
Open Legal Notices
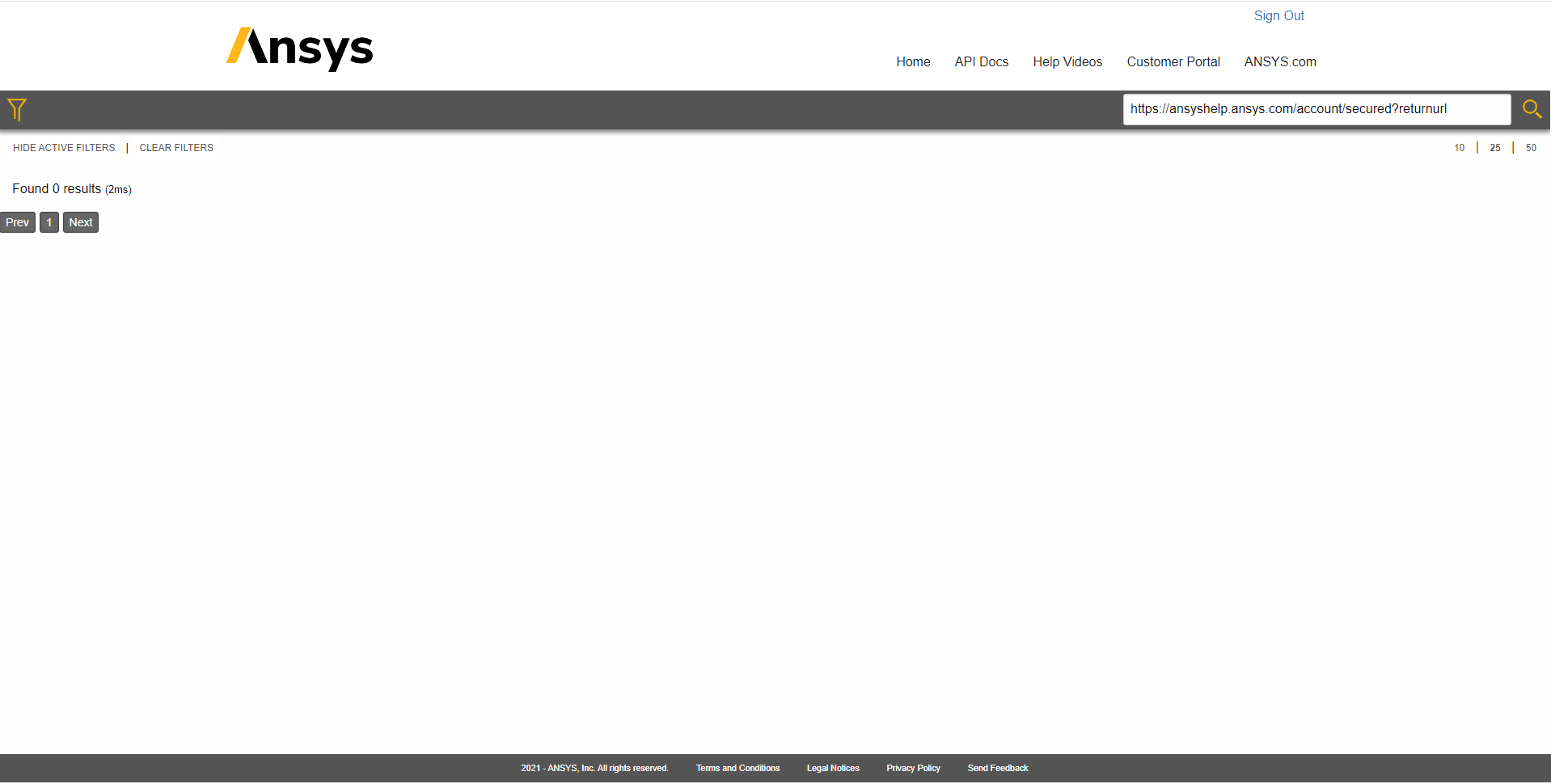[x=833, y=768]
